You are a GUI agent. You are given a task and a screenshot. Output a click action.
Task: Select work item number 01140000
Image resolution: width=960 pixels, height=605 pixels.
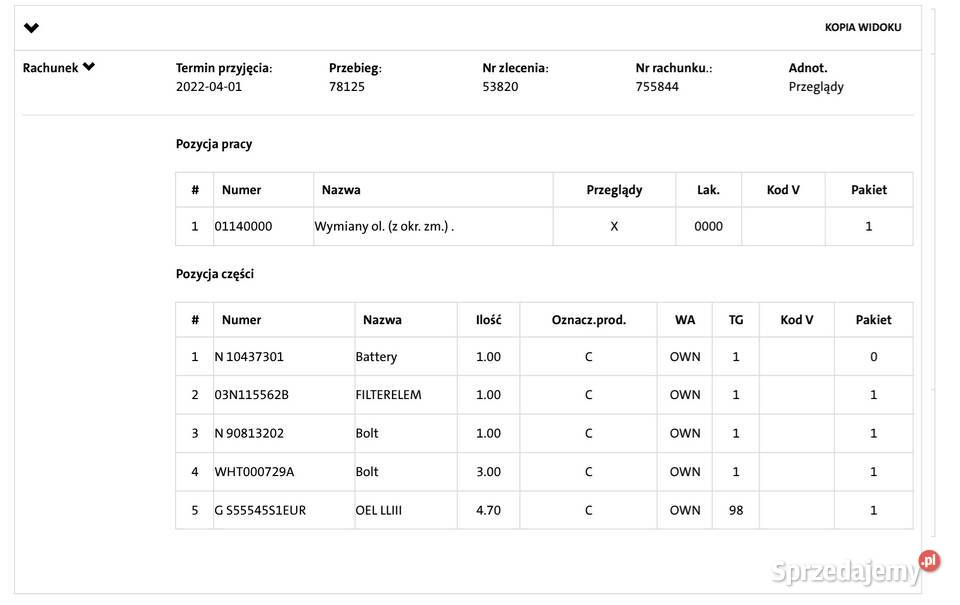243,227
